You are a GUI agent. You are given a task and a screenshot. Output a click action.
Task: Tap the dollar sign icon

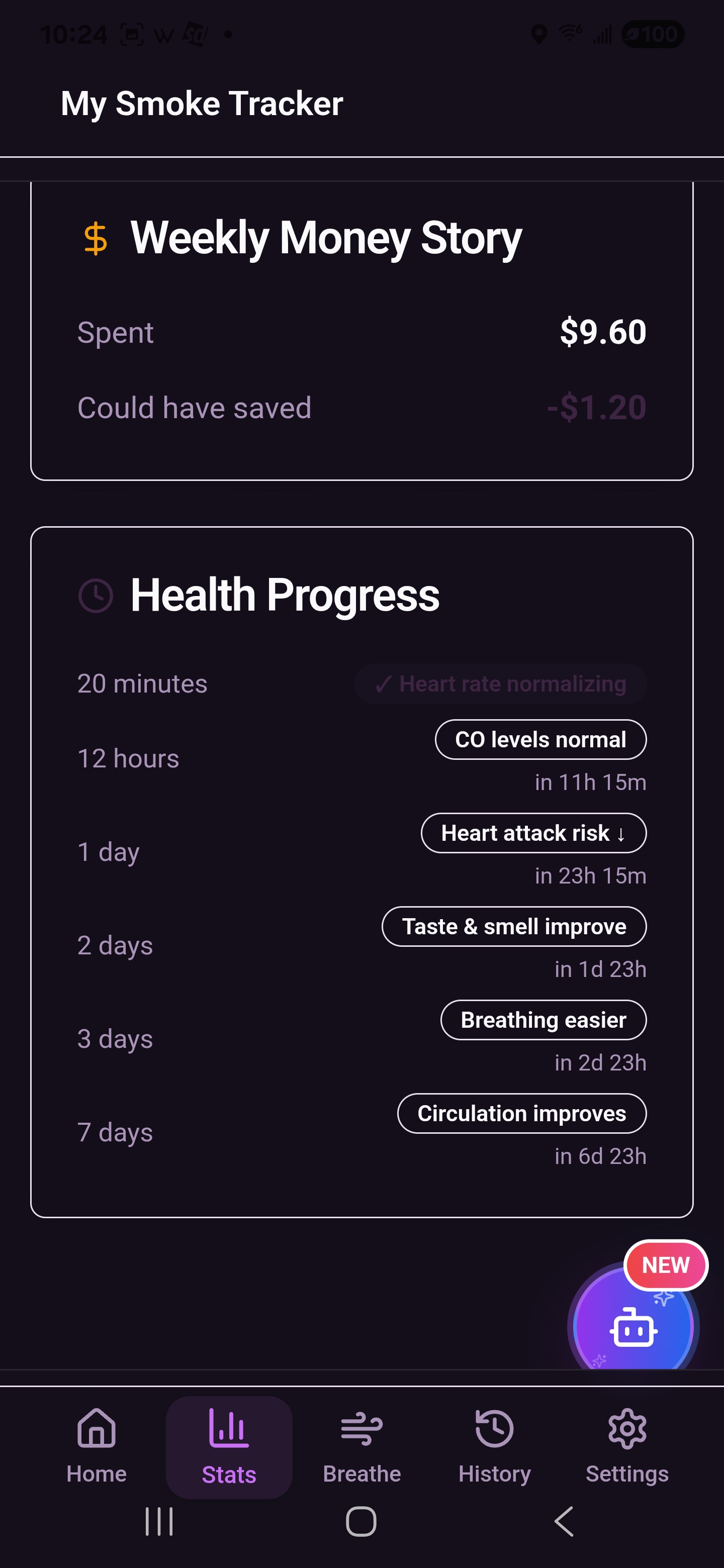(96, 238)
